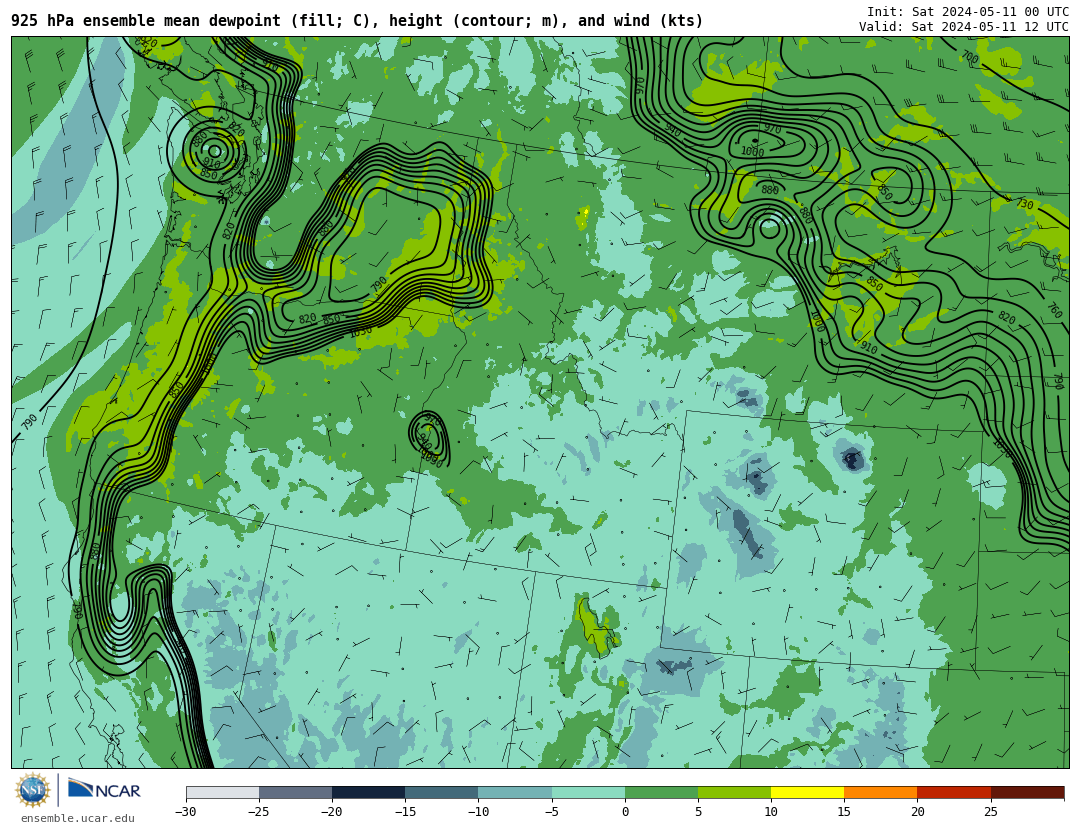Viewport: 1080px width, 831px height.
Task: Click the '-15' colorbar tick label
Action: 405,812
